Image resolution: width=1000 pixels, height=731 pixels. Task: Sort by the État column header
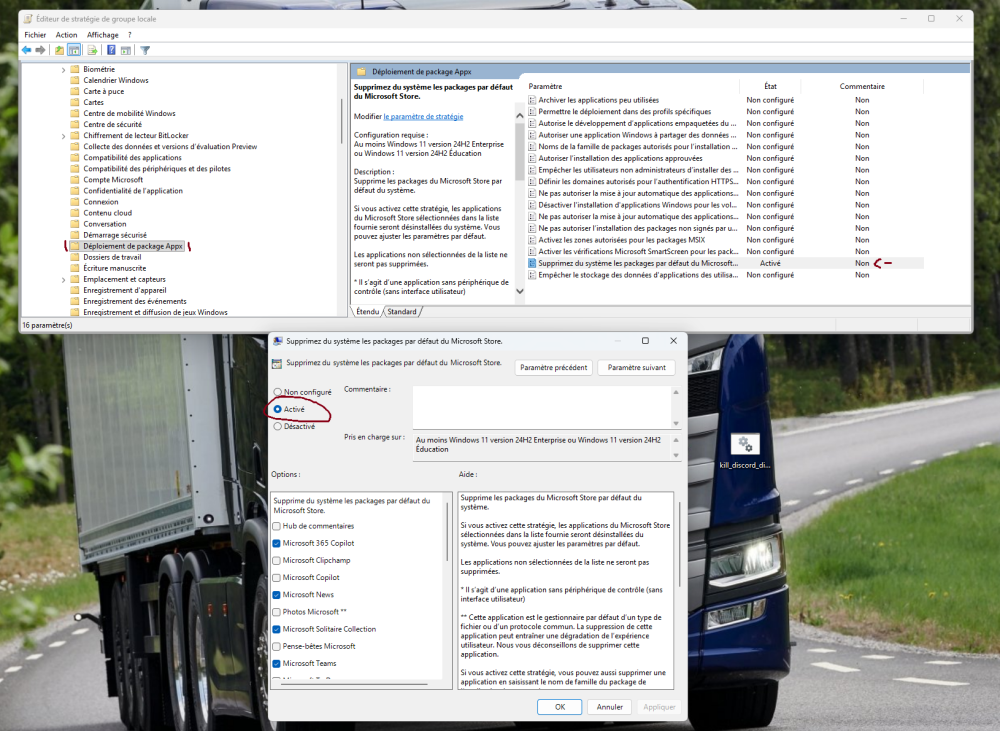tap(770, 87)
